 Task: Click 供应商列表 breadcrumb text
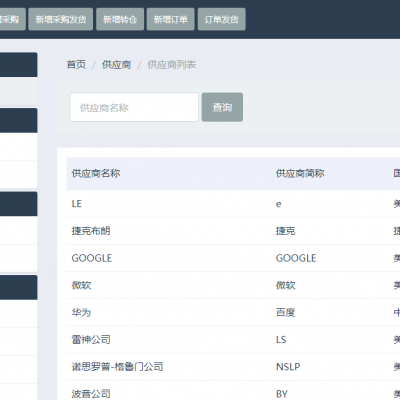[172, 64]
